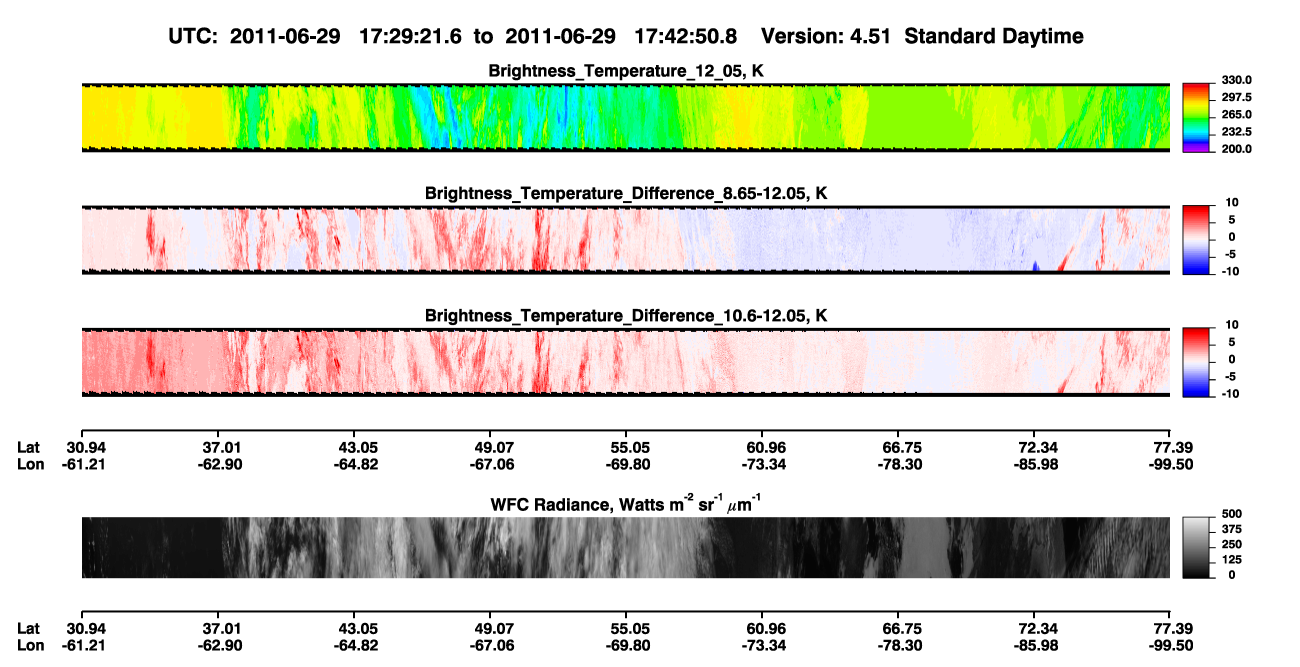This screenshot has height=667, width=1300.
Task: Click the 'UTC:' label in the title
Action: (194, 36)
